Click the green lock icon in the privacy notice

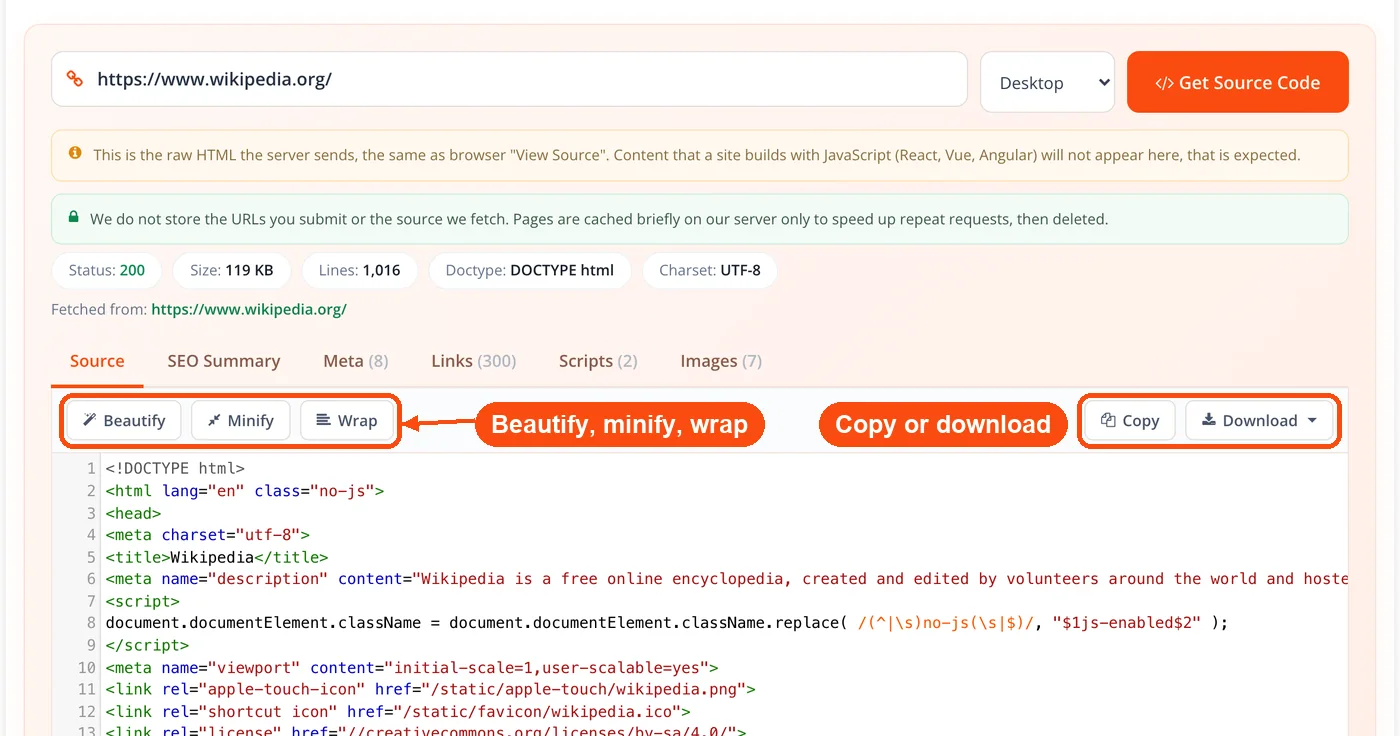[x=73, y=217]
